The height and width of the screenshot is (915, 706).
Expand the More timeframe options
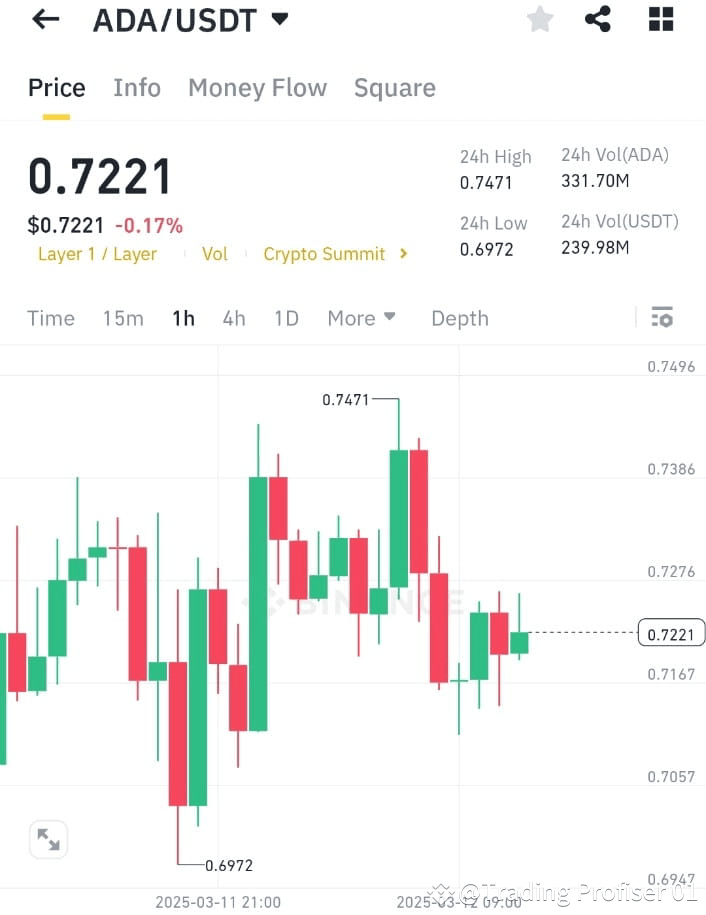(x=361, y=318)
